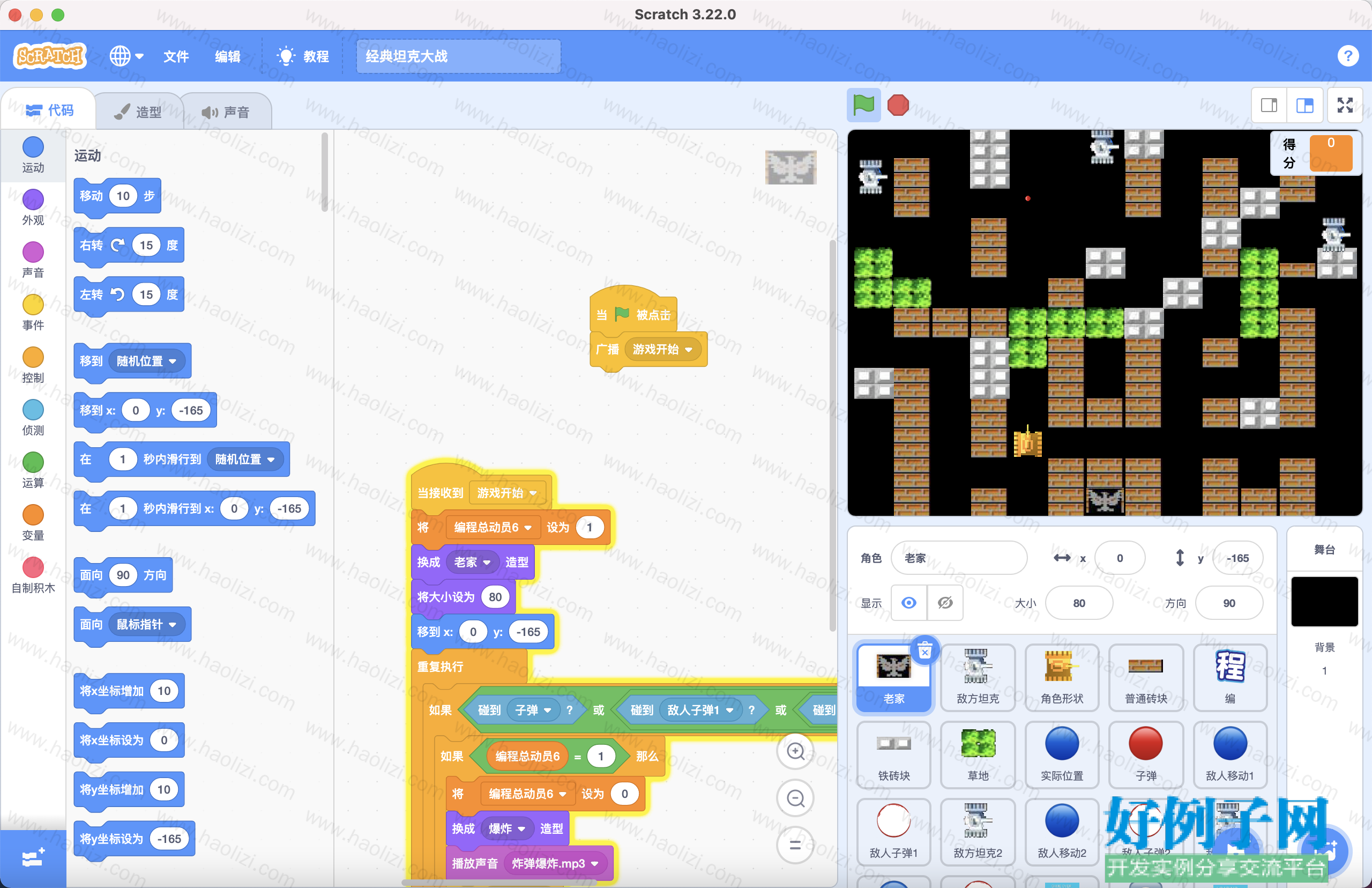This screenshot has width=1372, height=888.
Task: Show the sprite with the eye icon
Action: [909, 603]
